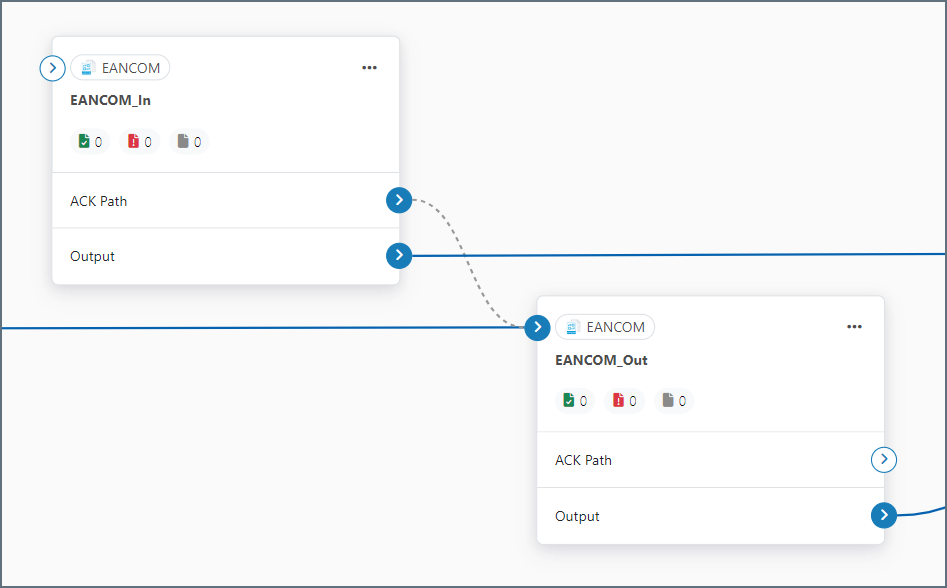Click the EANCOM_In ACK Path output port
The image size is (947, 588).
click(x=399, y=201)
